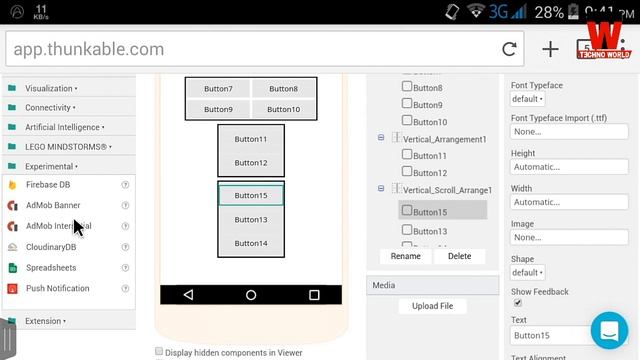Open a new browser tab
640x360 pixels.
coord(550,49)
